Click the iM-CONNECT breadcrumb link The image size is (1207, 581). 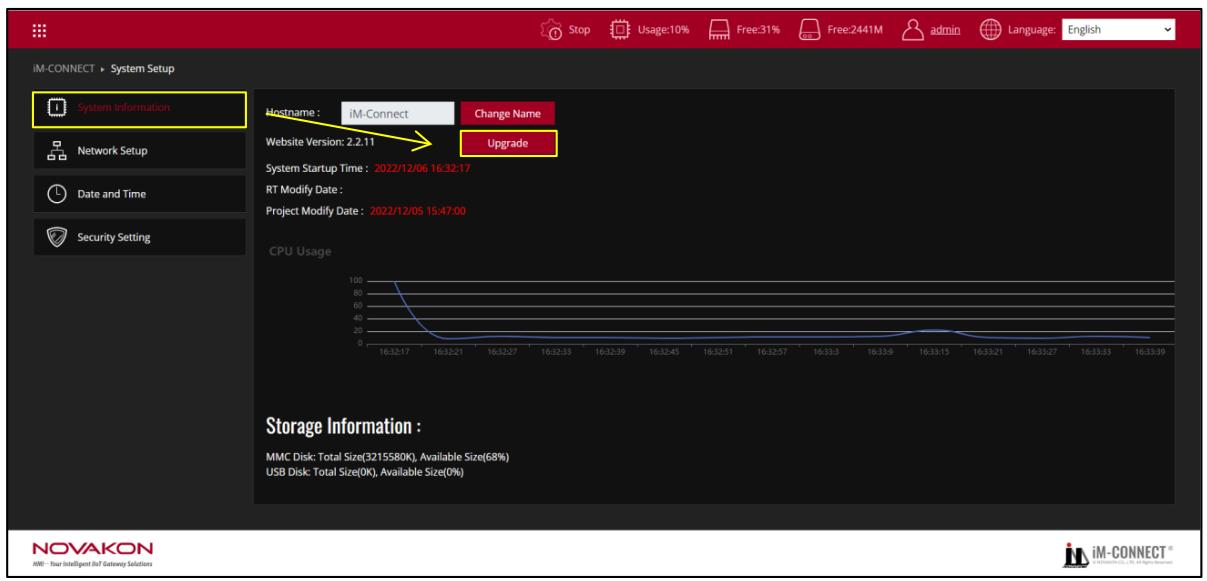click(62, 68)
